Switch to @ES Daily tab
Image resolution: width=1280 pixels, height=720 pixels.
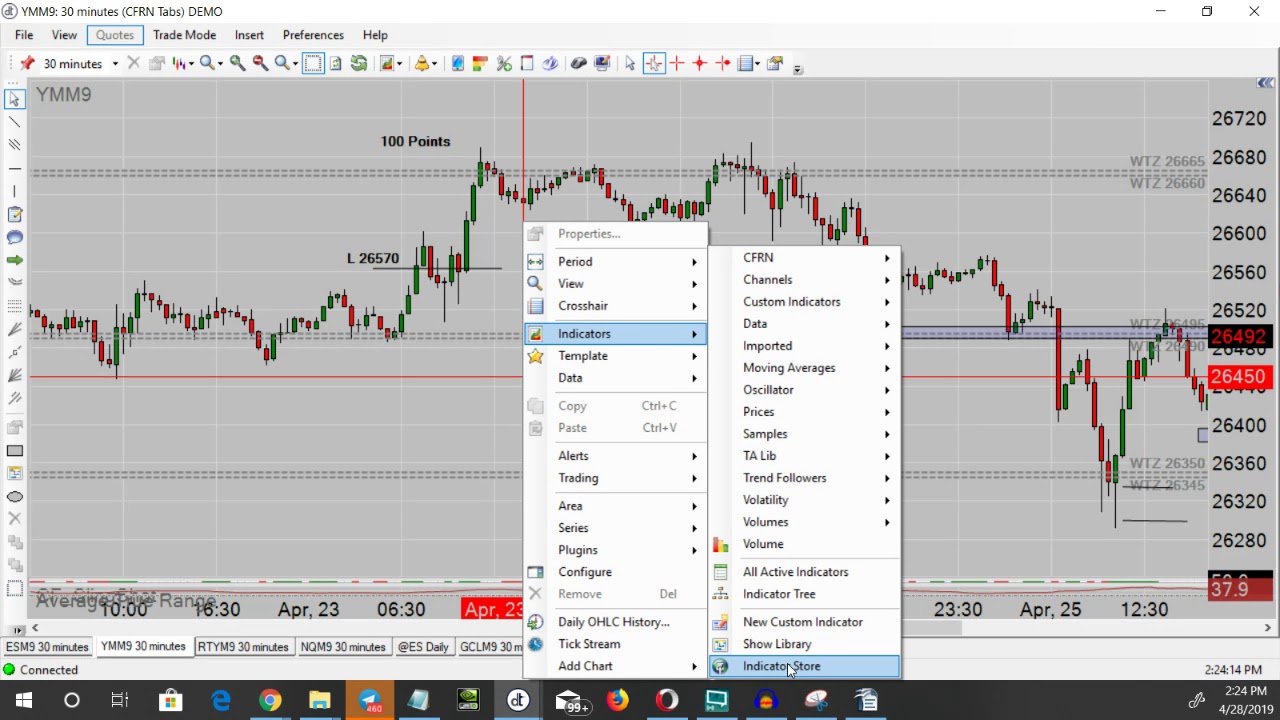[x=423, y=647]
